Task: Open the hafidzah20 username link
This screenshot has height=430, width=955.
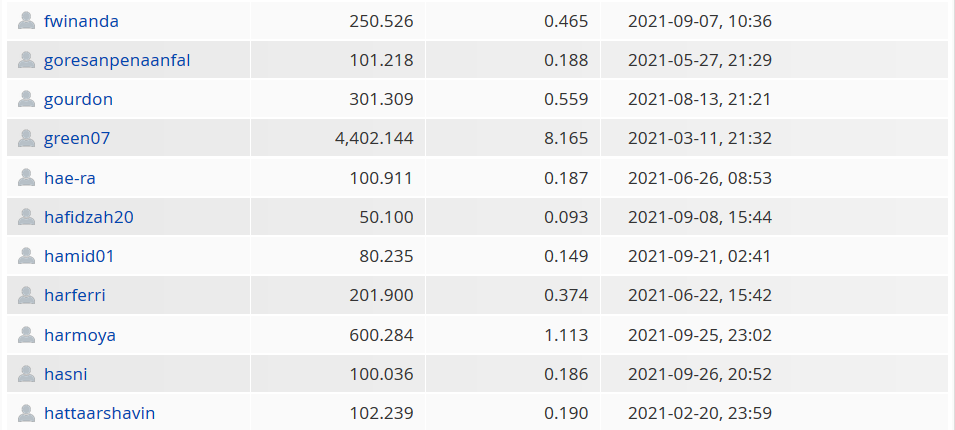Action: (88, 217)
